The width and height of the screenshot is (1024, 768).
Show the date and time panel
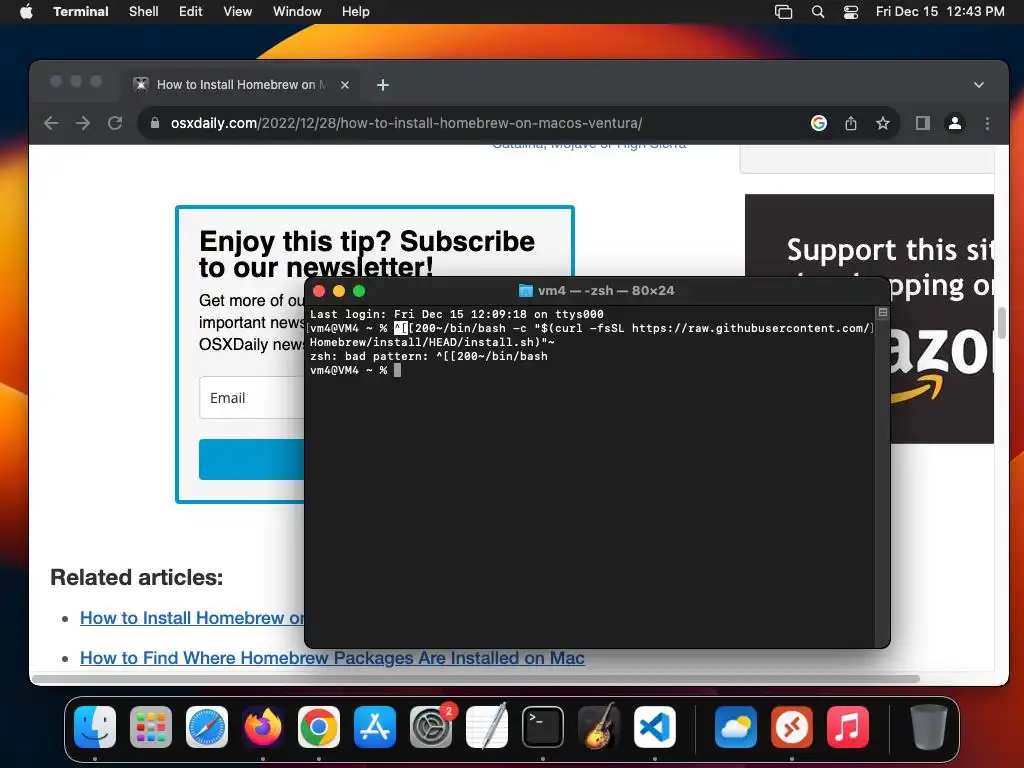[940, 11]
